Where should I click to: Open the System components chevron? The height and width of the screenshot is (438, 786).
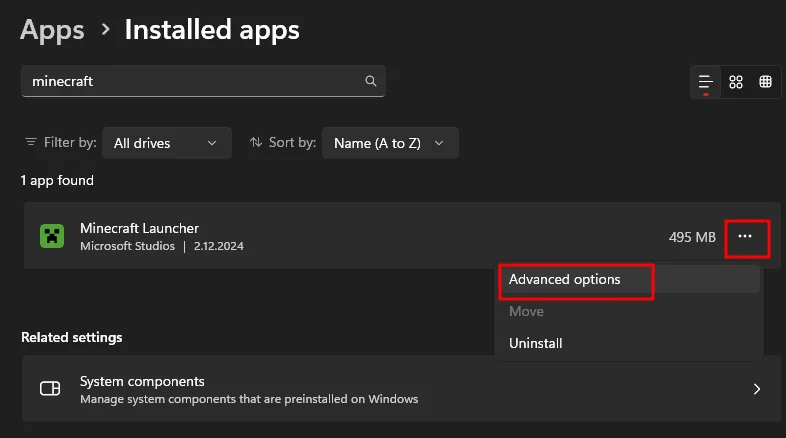pos(756,389)
